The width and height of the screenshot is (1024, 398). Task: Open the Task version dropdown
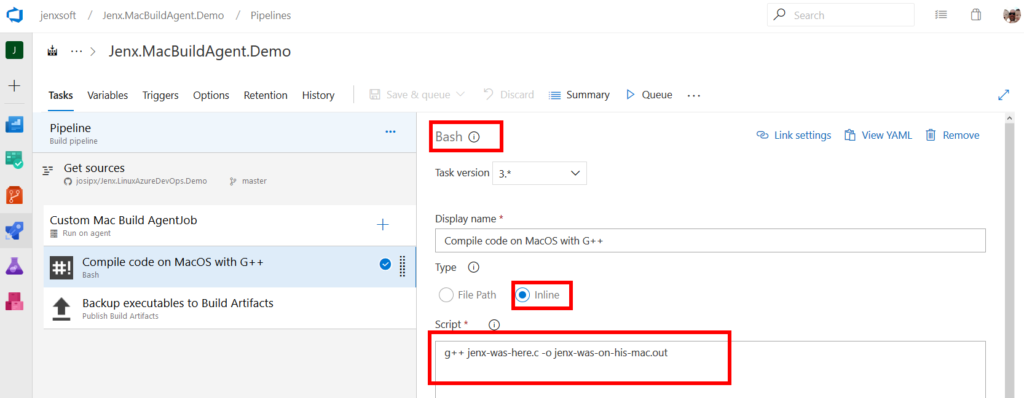point(539,173)
